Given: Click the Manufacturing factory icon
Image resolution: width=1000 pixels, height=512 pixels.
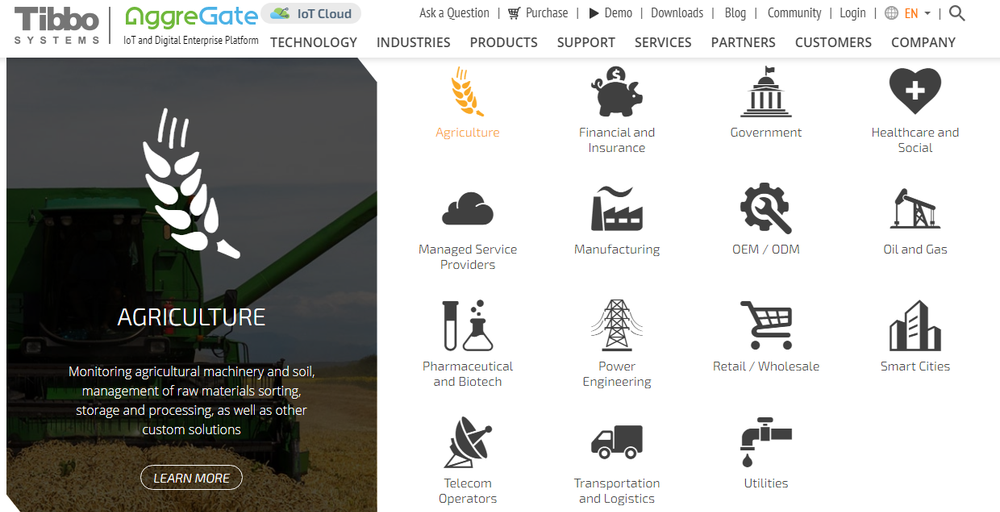Looking at the screenshot, I should (x=616, y=208).
